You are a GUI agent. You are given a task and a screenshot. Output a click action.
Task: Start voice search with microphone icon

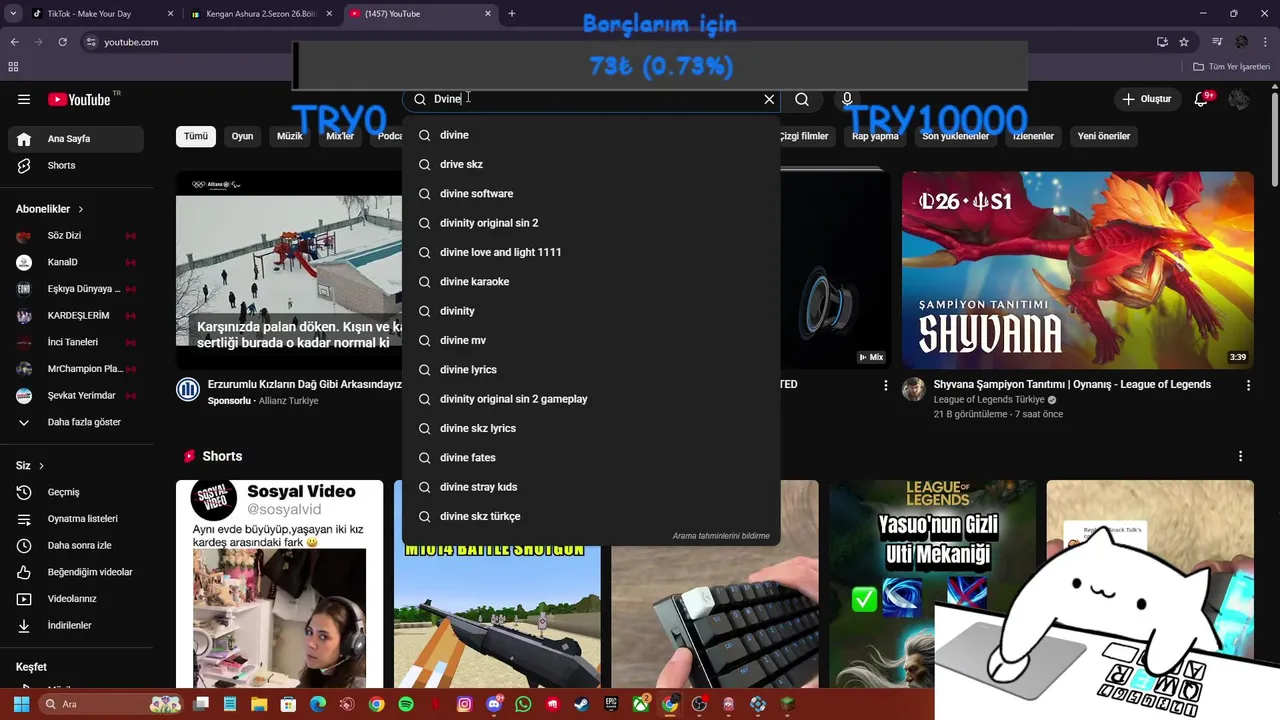847,99
